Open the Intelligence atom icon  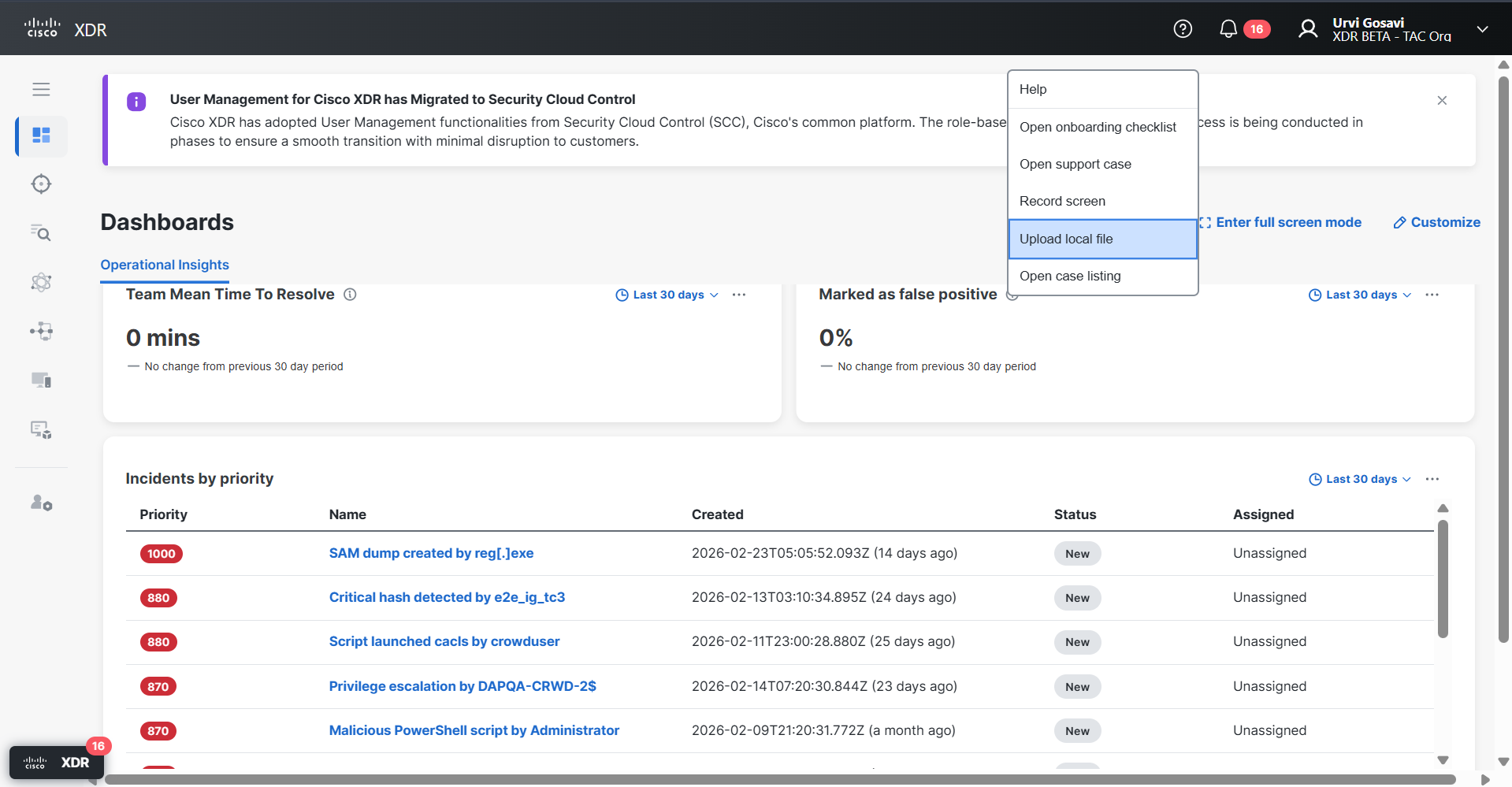tap(41, 282)
